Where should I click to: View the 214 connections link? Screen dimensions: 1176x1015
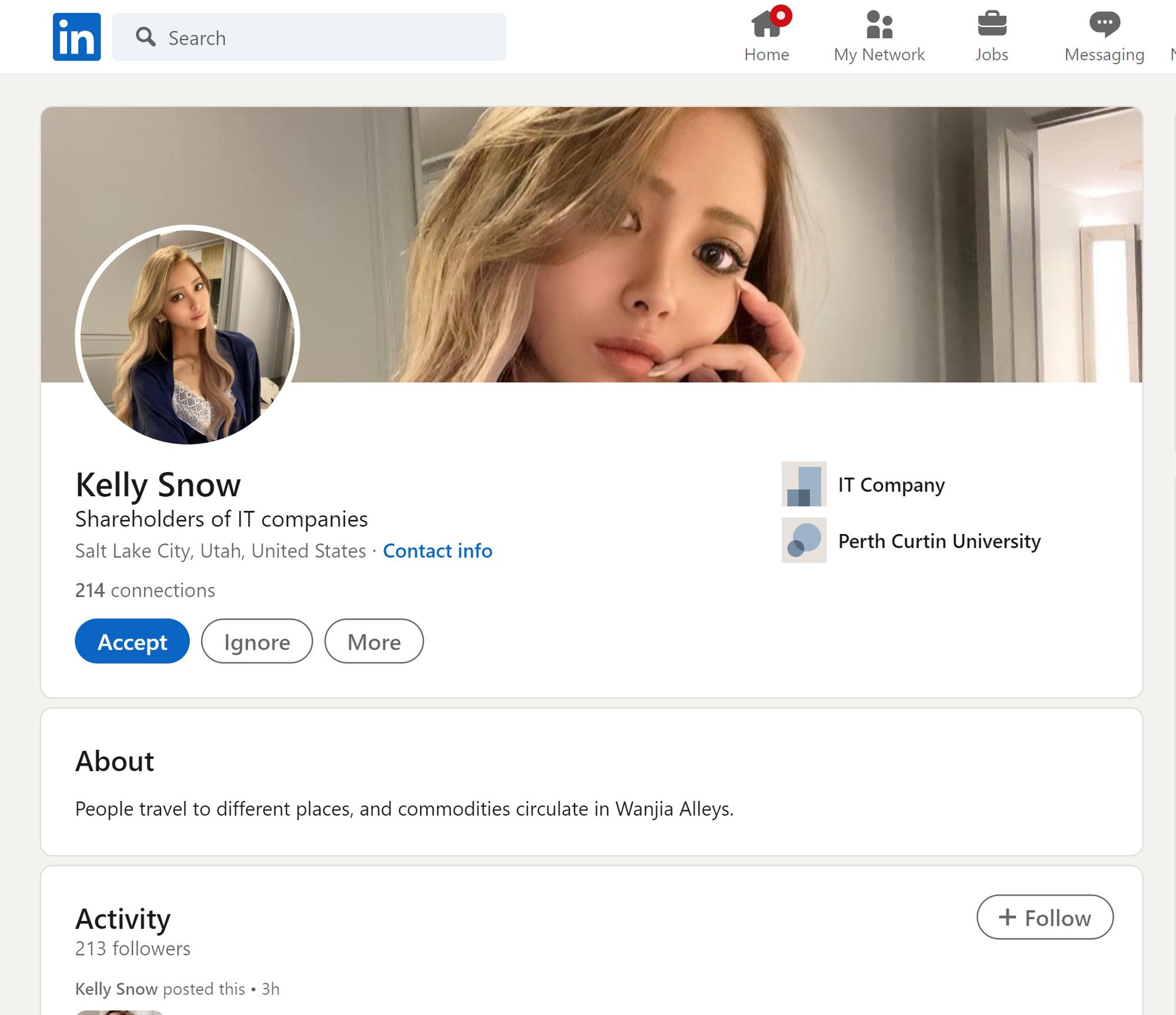click(x=145, y=590)
